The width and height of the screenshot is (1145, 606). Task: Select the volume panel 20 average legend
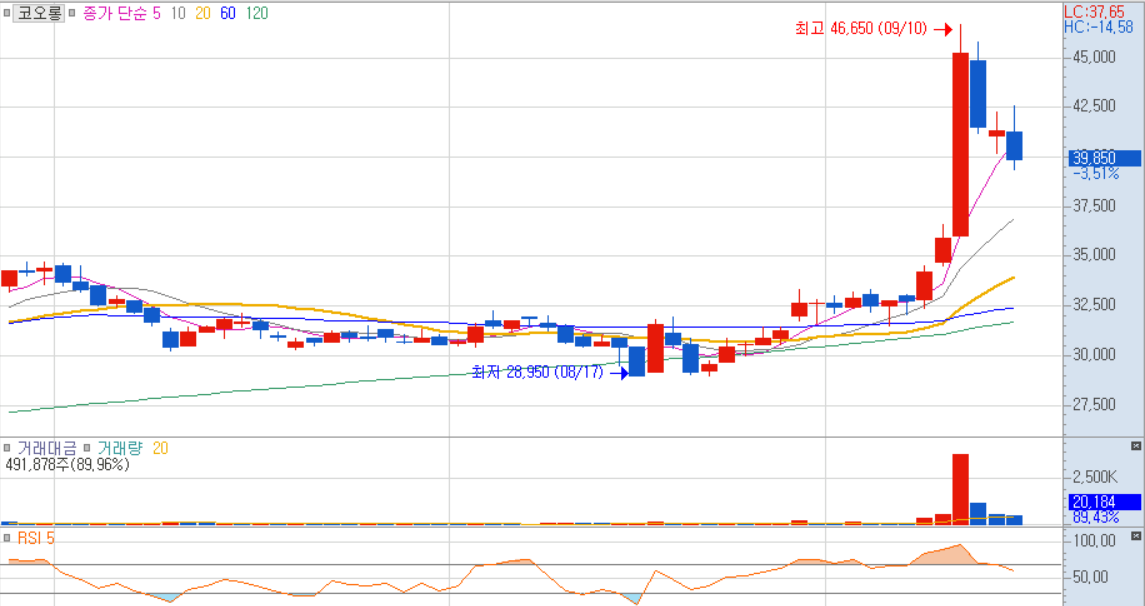pyautogui.click(x=160, y=448)
